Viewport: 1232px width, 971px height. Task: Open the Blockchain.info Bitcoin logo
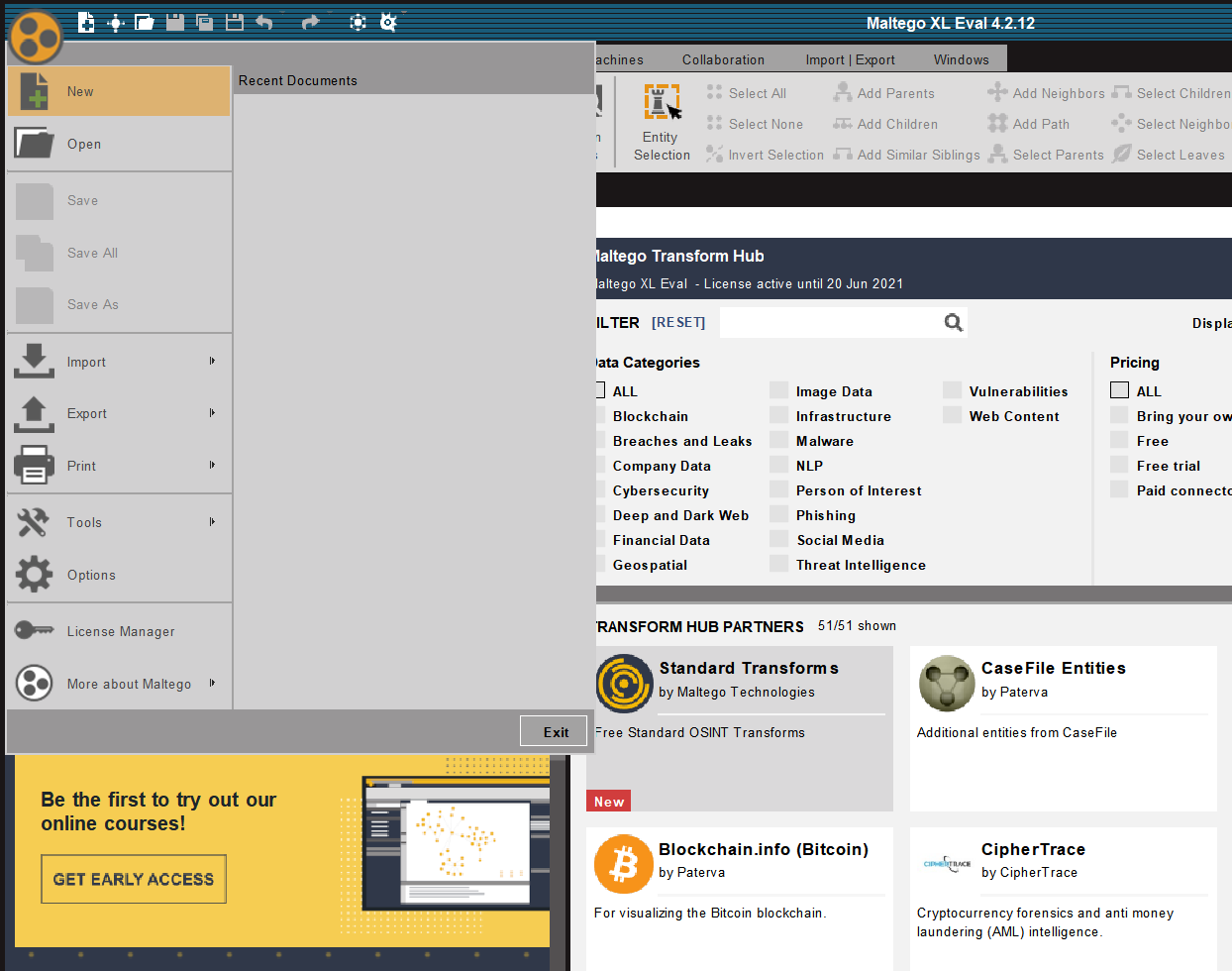624,863
